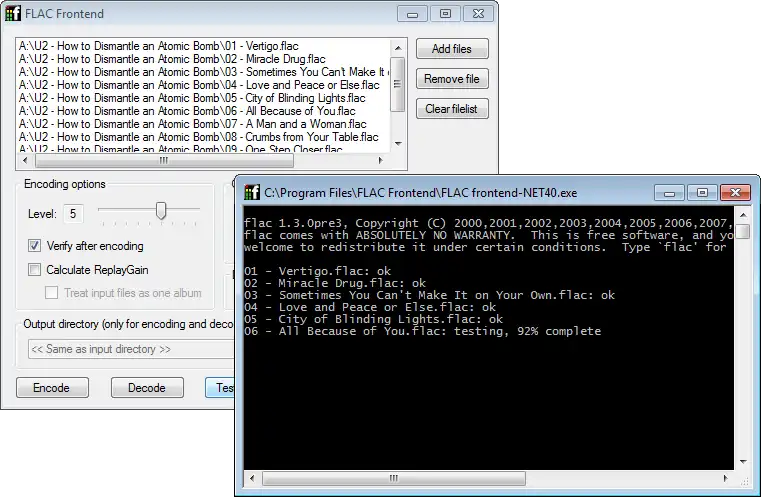Click file list vertical scrollbar thumb

[398, 84]
